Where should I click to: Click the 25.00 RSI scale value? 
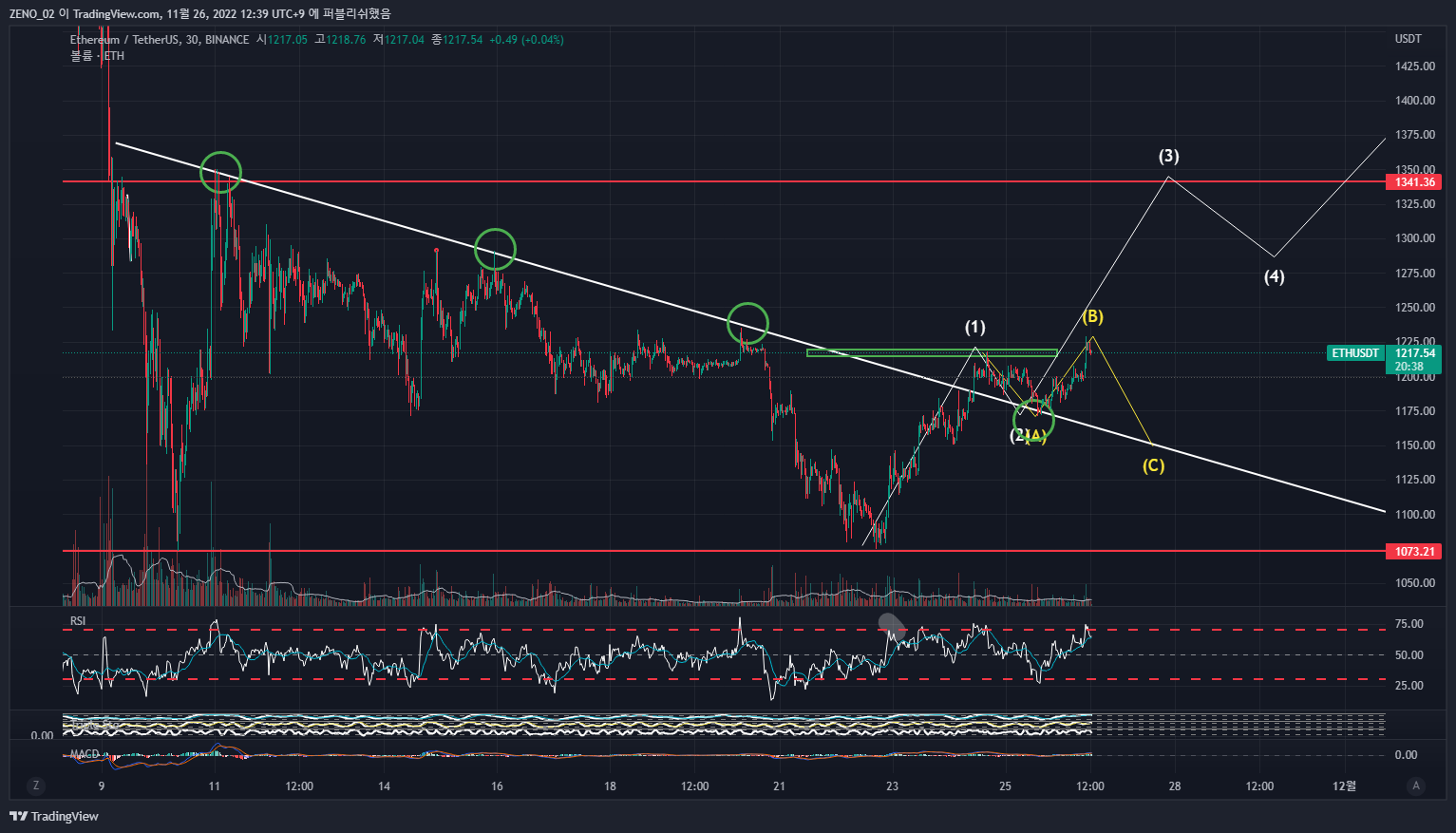(1409, 686)
